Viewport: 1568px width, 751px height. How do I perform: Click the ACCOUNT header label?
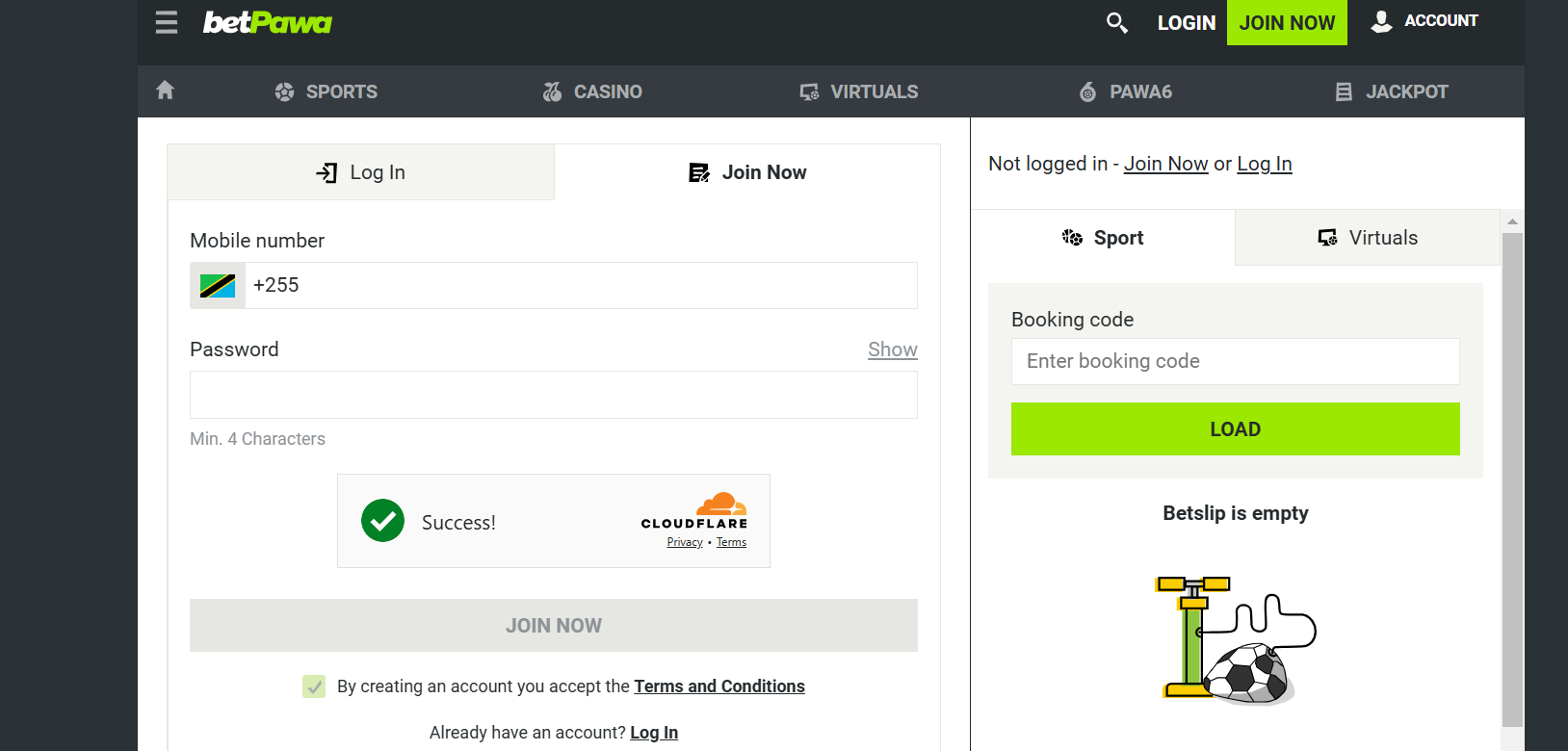coord(1441,20)
